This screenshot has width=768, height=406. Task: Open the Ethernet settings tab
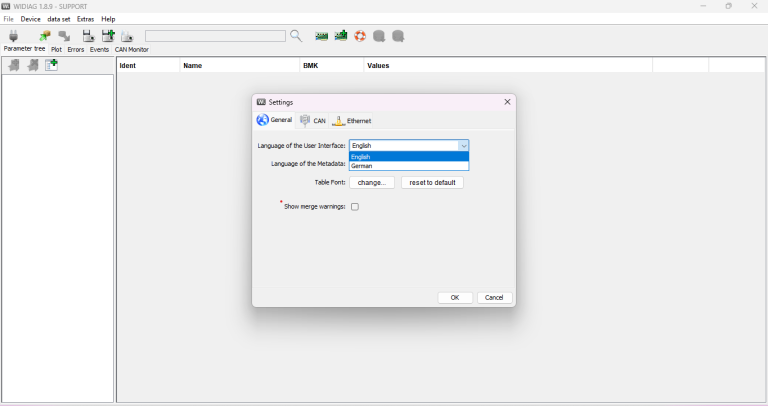(x=352, y=120)
